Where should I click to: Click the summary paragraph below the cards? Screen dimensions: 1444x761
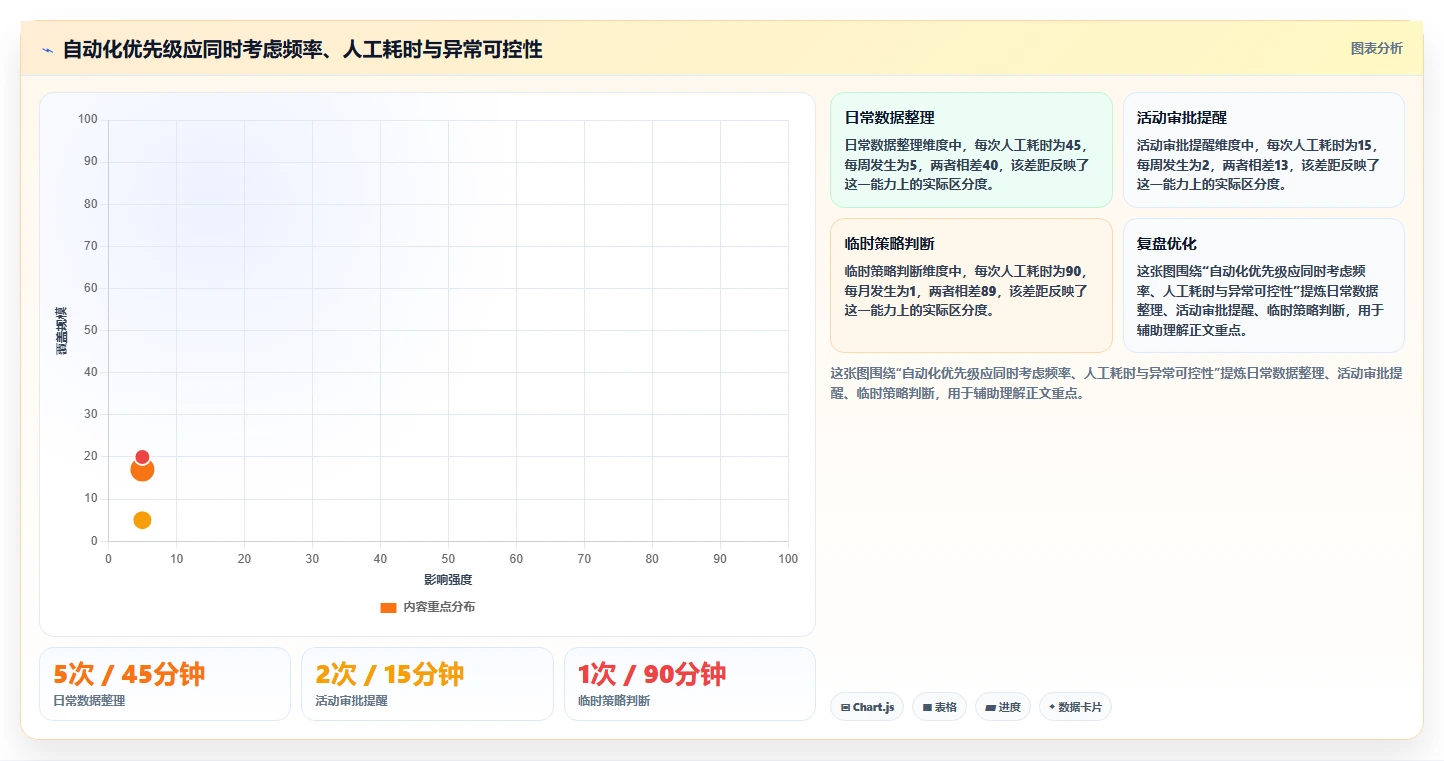tap(1116, 383)
